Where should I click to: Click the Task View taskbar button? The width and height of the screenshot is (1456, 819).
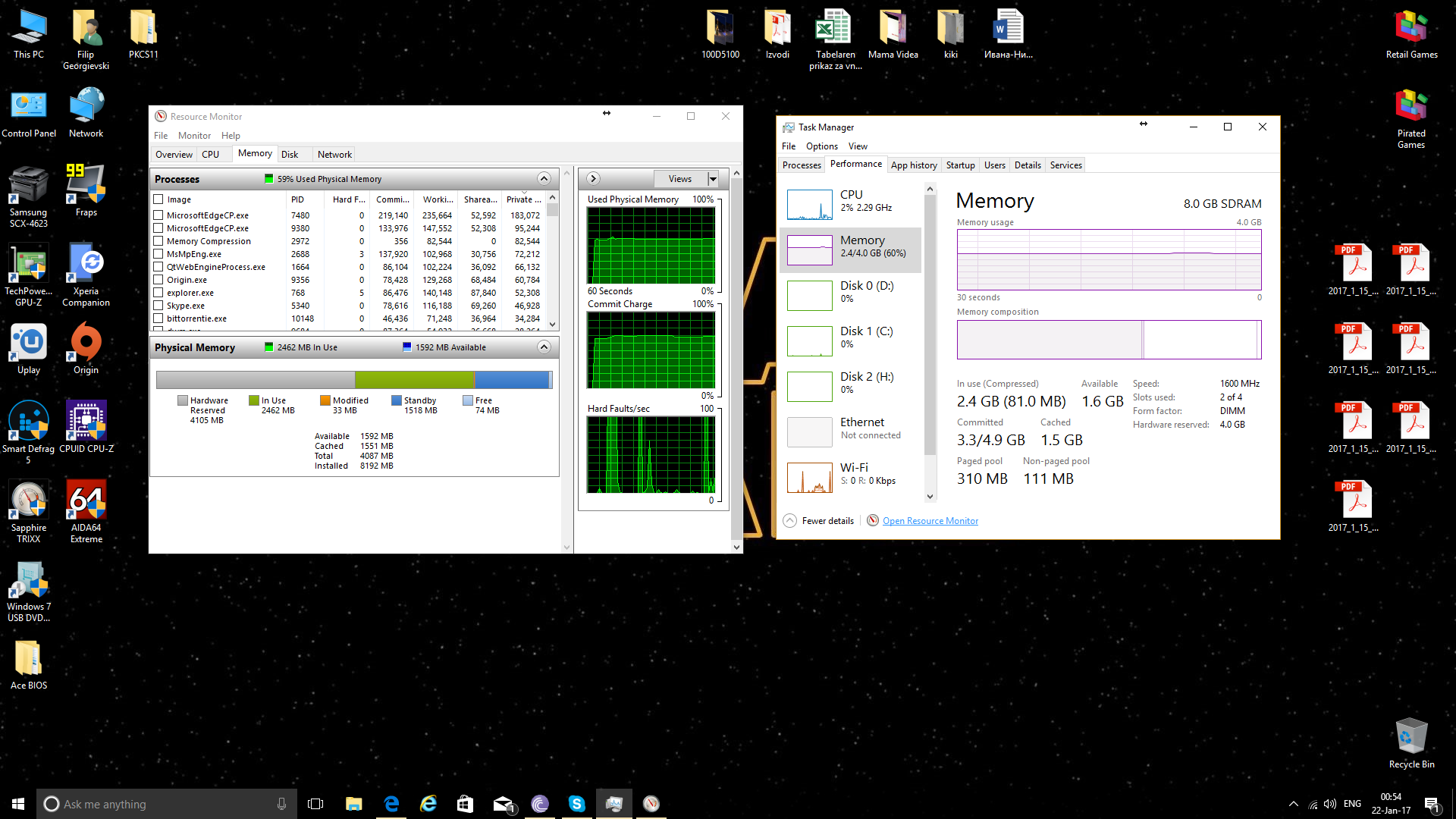pos(315,804)
